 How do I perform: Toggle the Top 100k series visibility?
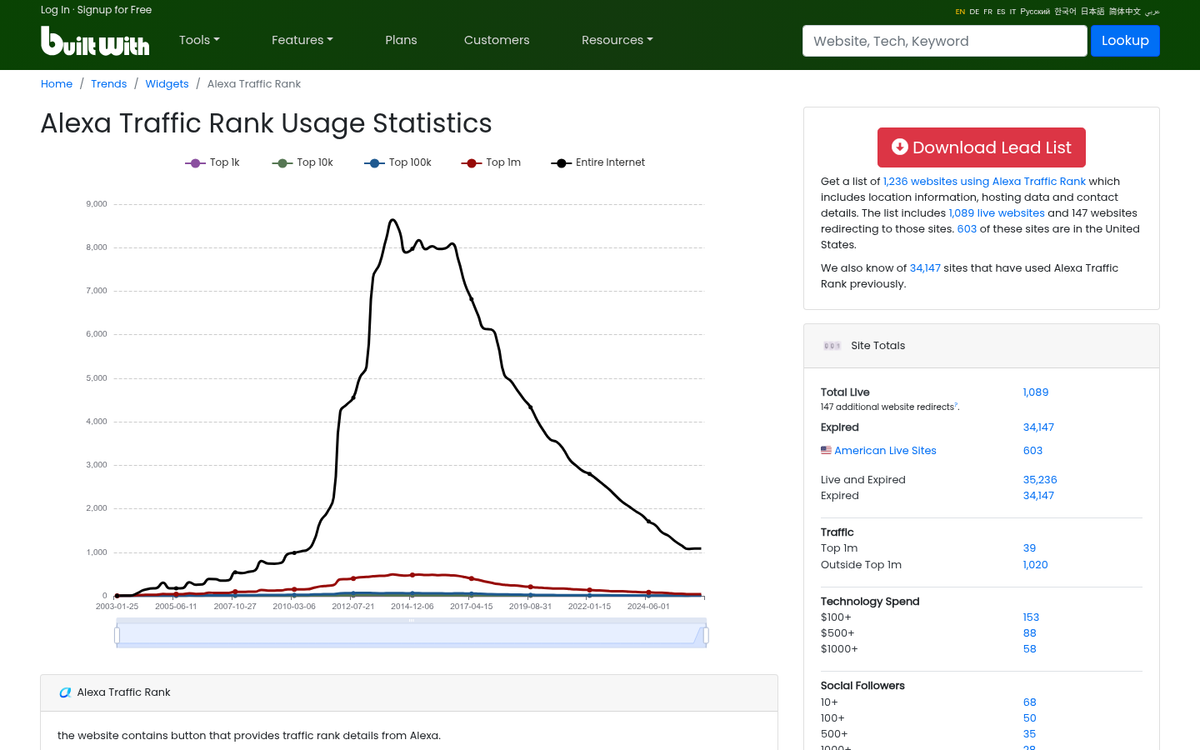pyautogui.click(x=398, y=162)
